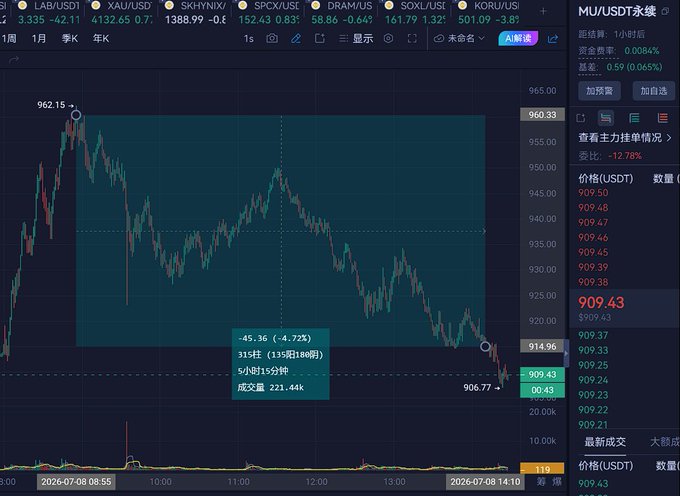Open the 大额成交 tab
680x496 pixels.
point(664,442)
